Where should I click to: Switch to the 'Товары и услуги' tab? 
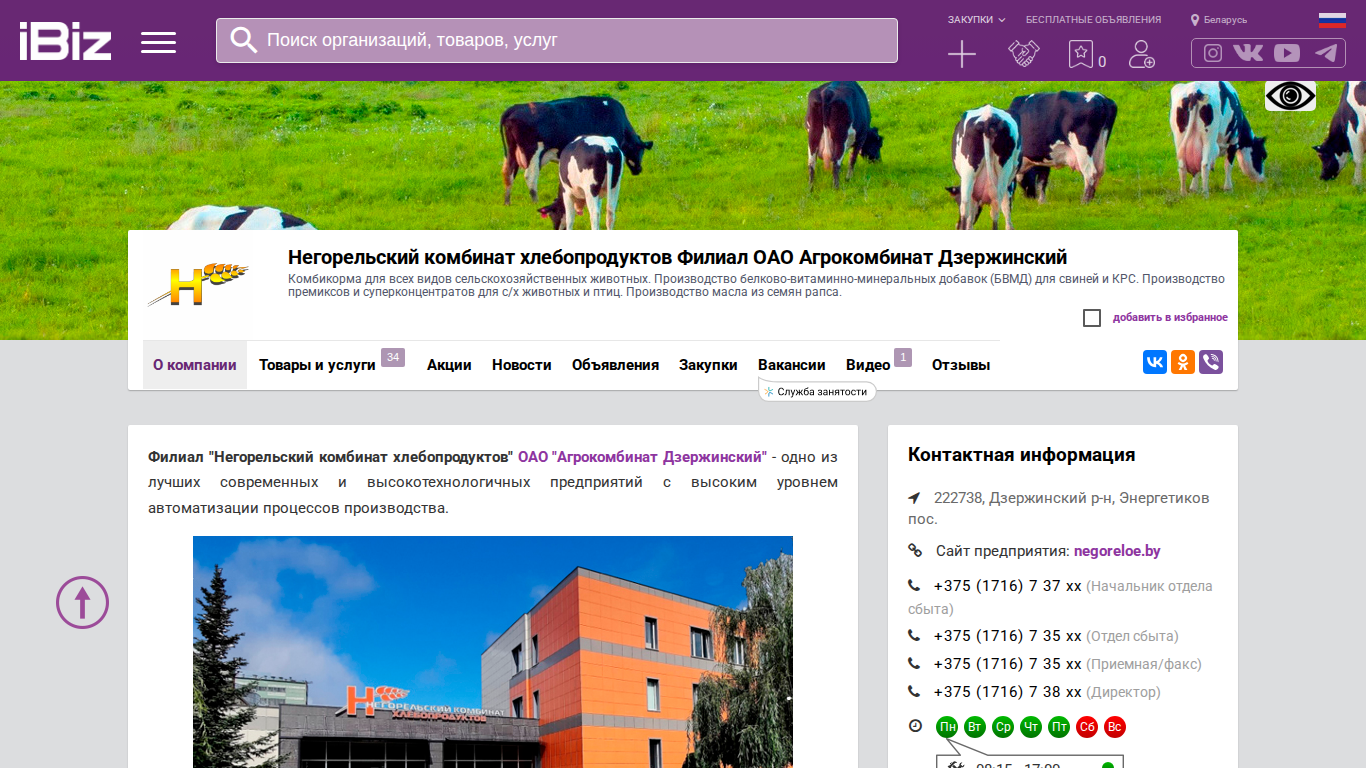coord(317,365)
